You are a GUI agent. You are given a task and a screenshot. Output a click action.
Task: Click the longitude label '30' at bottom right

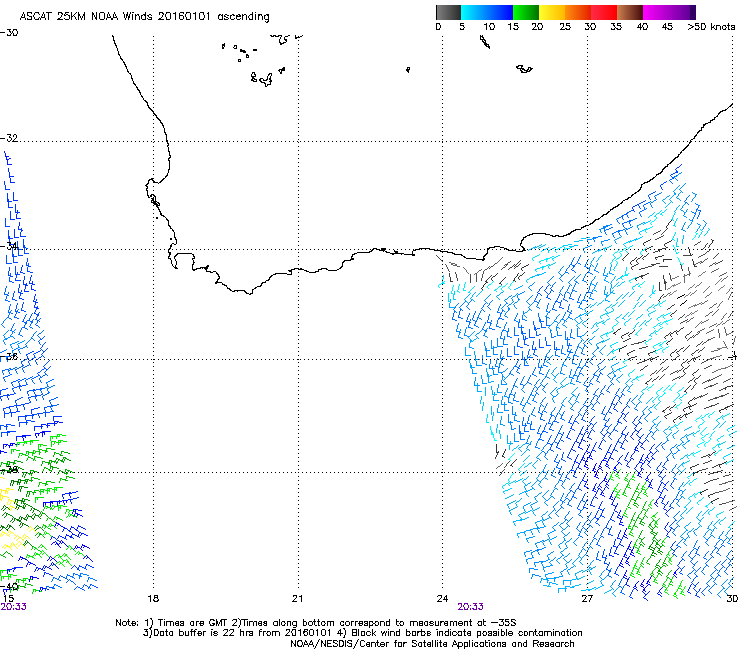click(x=732, y=599)
